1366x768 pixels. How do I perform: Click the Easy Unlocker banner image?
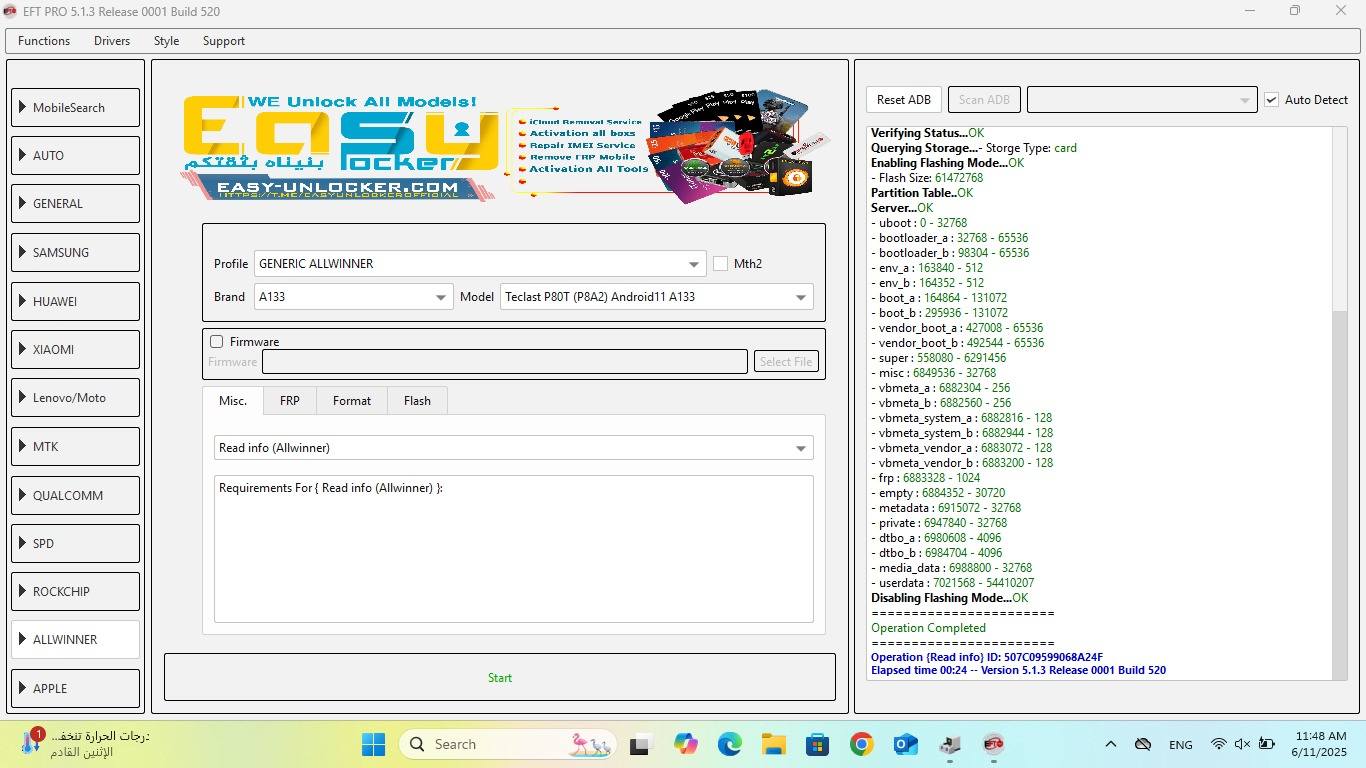[x=505, y=148]
